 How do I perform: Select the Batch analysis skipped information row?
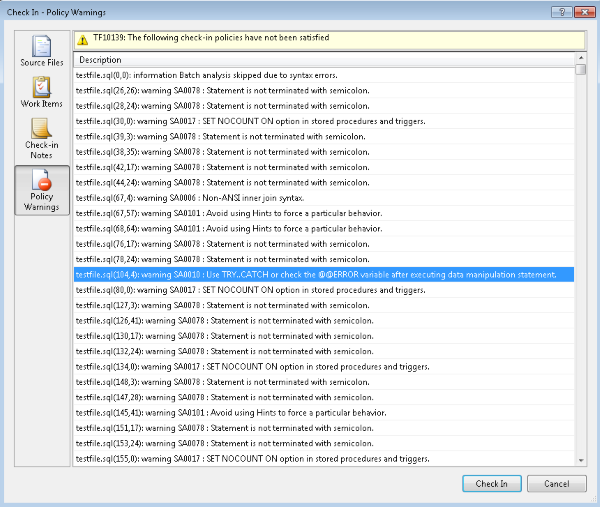[324, 75]
